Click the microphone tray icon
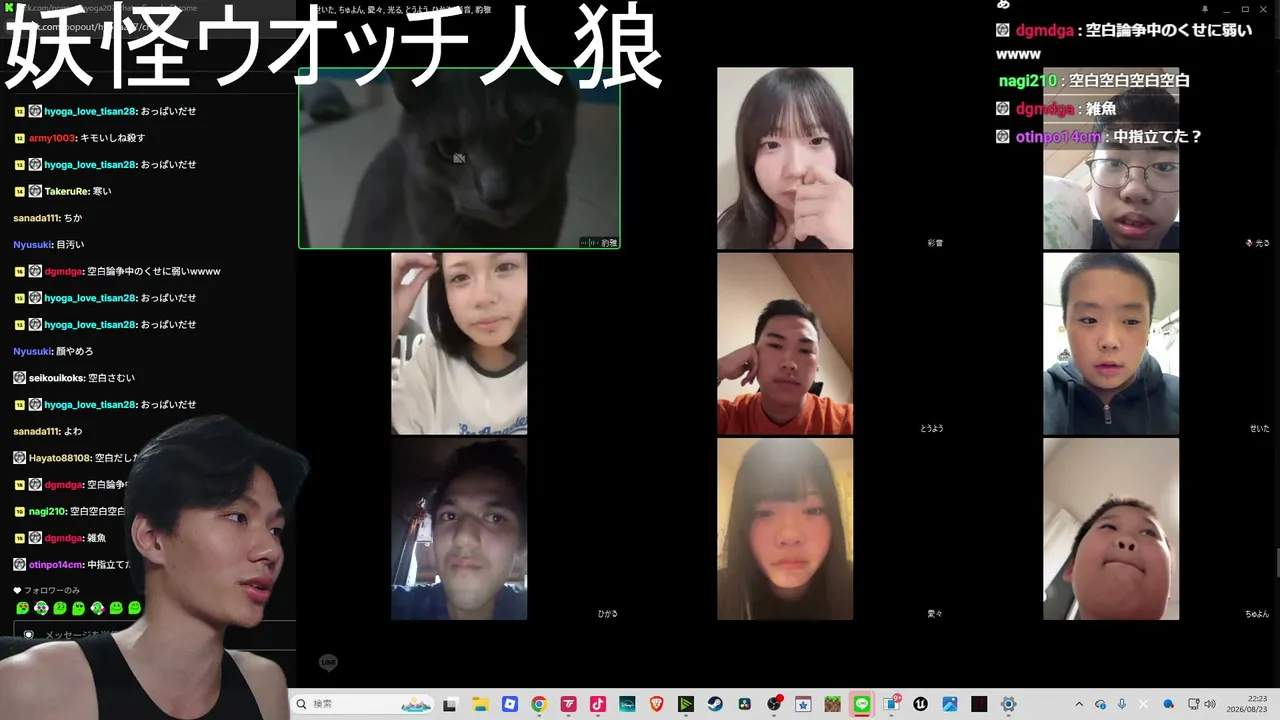Image resolution: width=1280 pixels, height=720 pixels. point(1122,704)
